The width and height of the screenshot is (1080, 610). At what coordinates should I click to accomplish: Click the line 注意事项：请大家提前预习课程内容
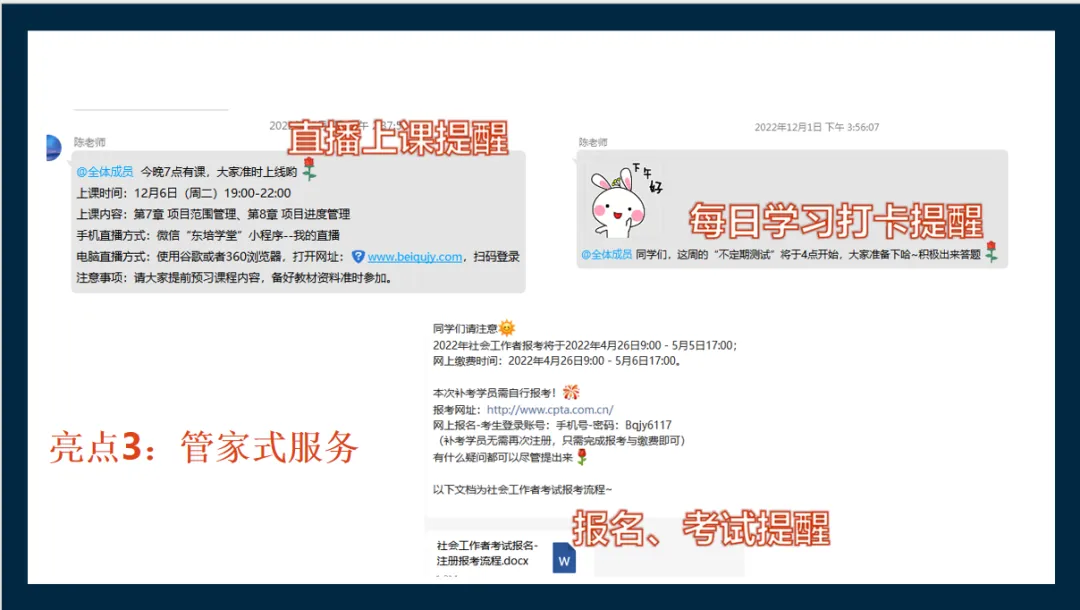[x=234, y=278]
